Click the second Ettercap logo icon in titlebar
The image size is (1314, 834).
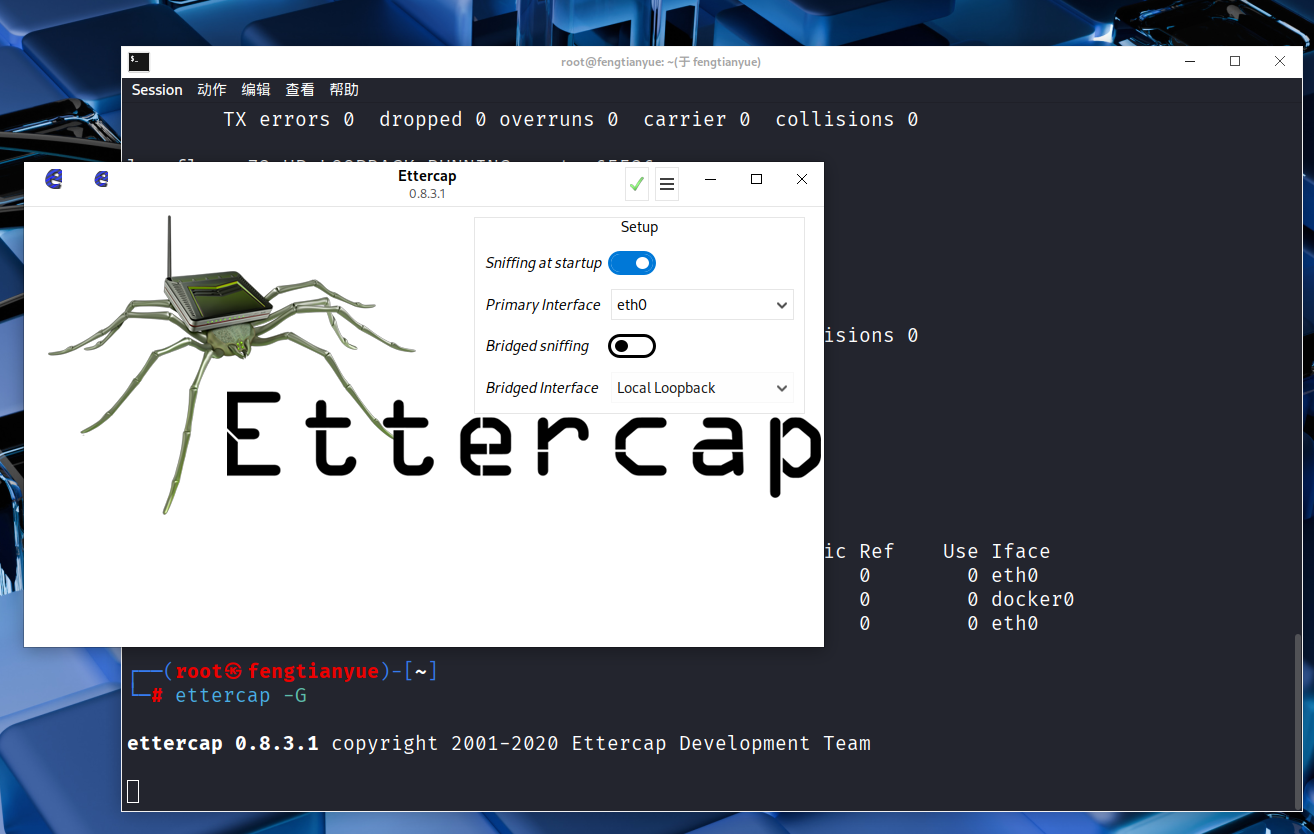[101, 180]
